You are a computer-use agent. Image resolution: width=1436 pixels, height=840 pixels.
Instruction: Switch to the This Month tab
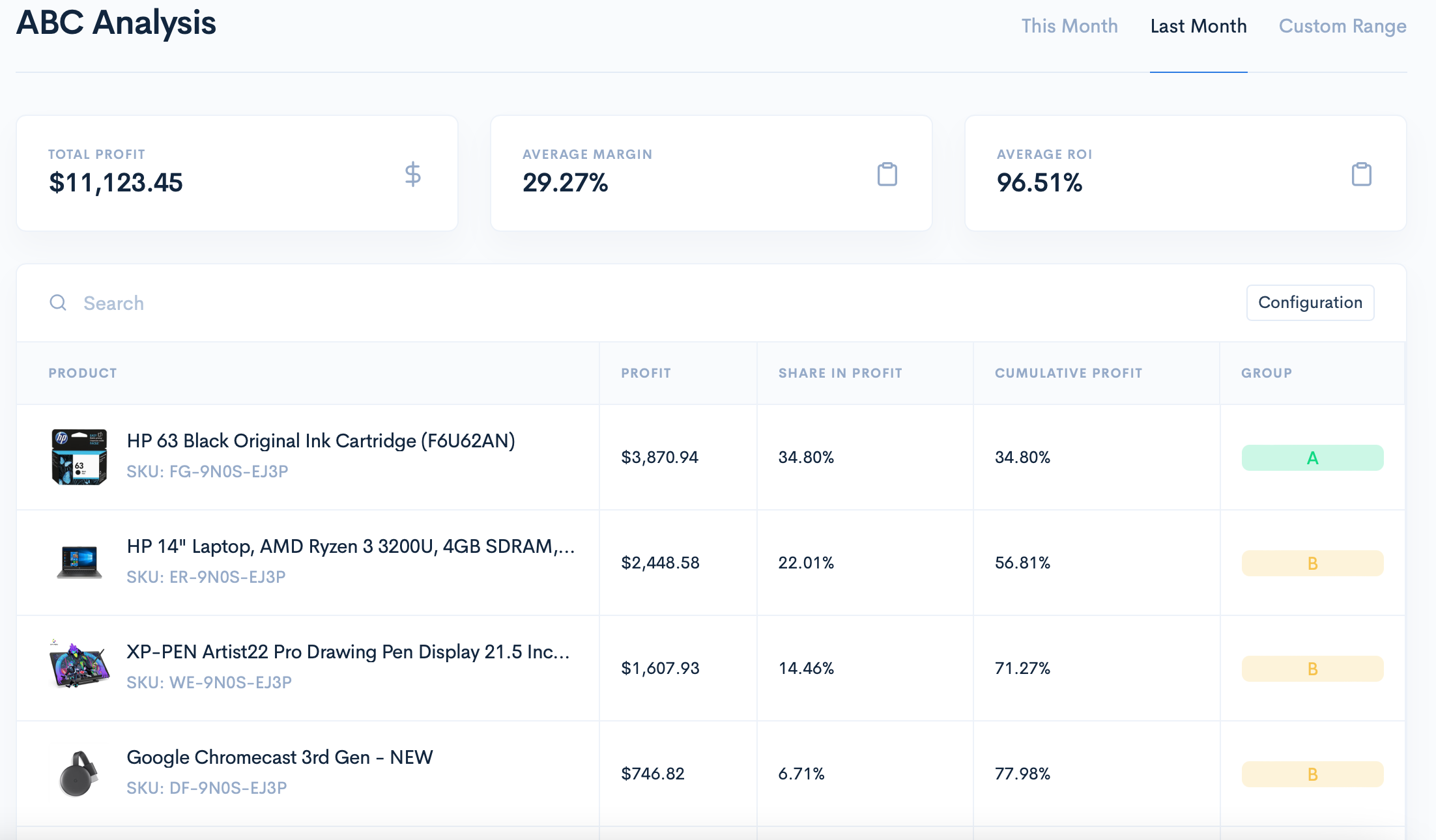tap(1069, 26)
